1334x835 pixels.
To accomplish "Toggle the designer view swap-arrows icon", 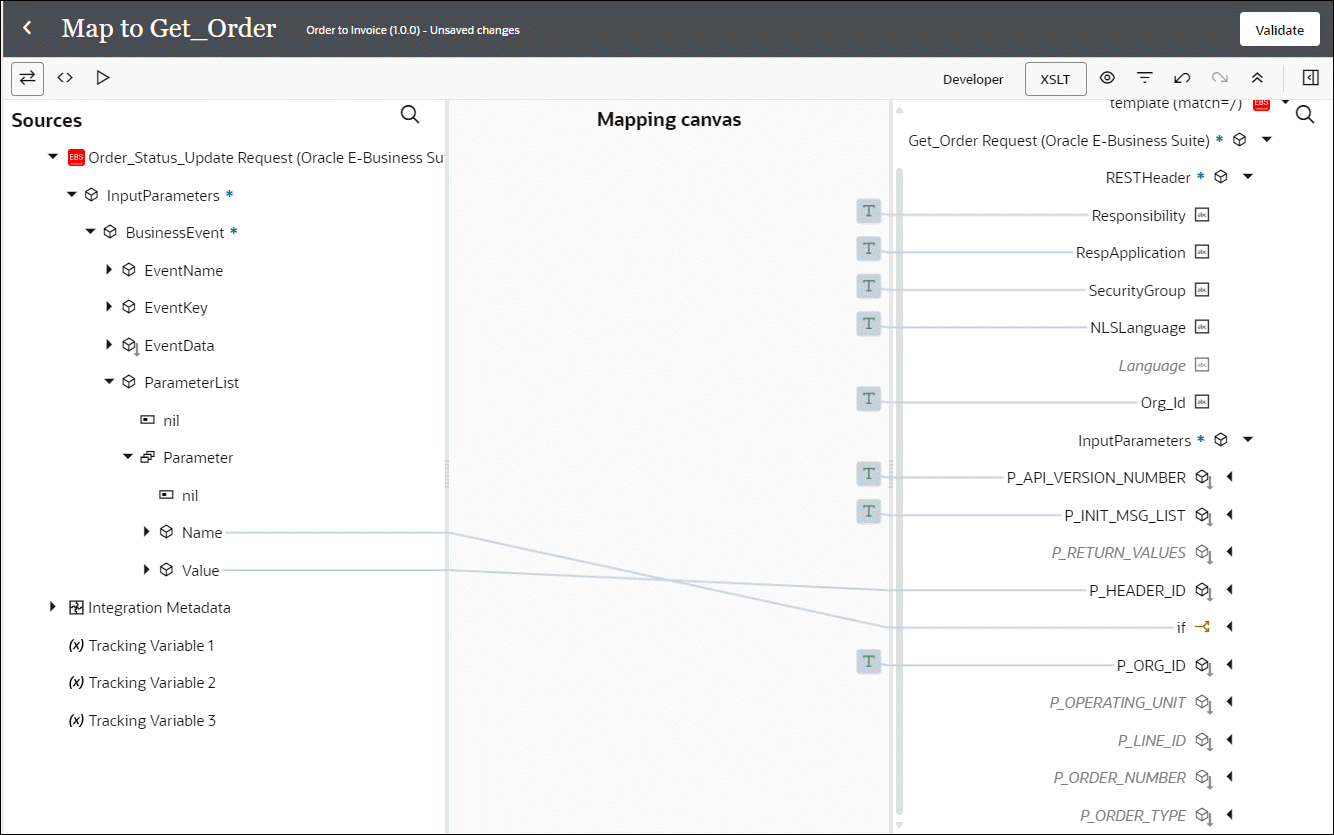I will pos(27,78).
